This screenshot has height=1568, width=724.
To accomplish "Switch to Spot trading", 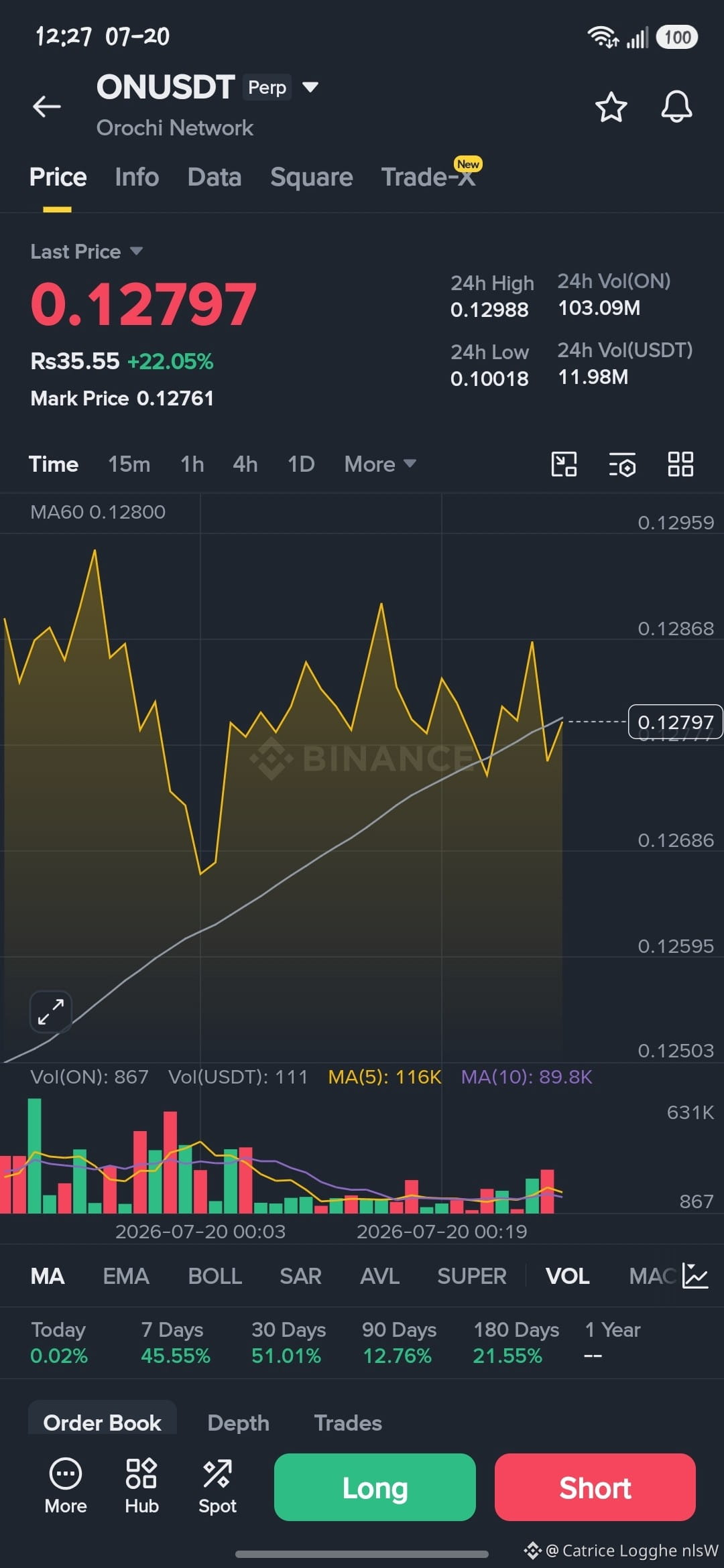I will (217, 1487).
